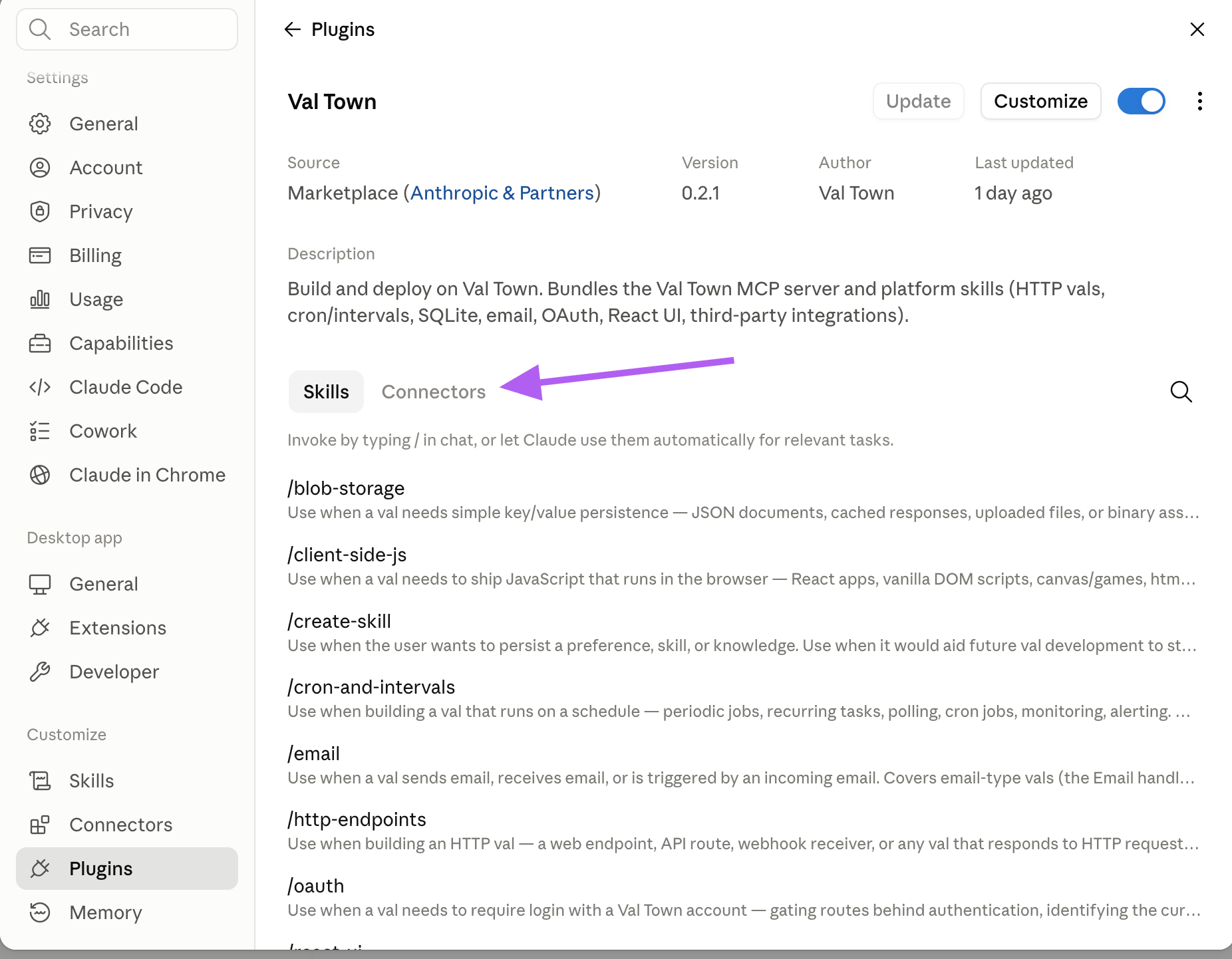Open the /email skill
This screenshot has width=1232, height=959.
pos(744,765)
